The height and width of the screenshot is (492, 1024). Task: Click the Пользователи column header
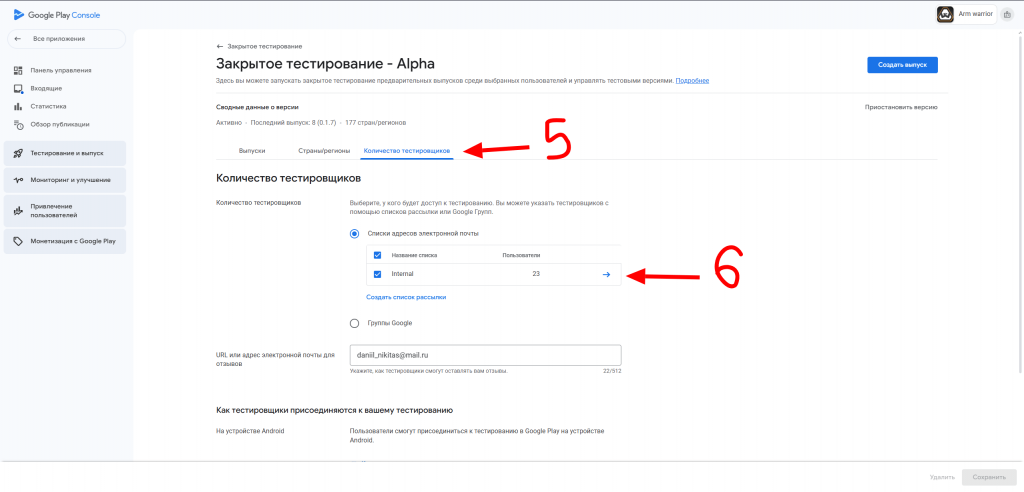[x=521, y=255]
